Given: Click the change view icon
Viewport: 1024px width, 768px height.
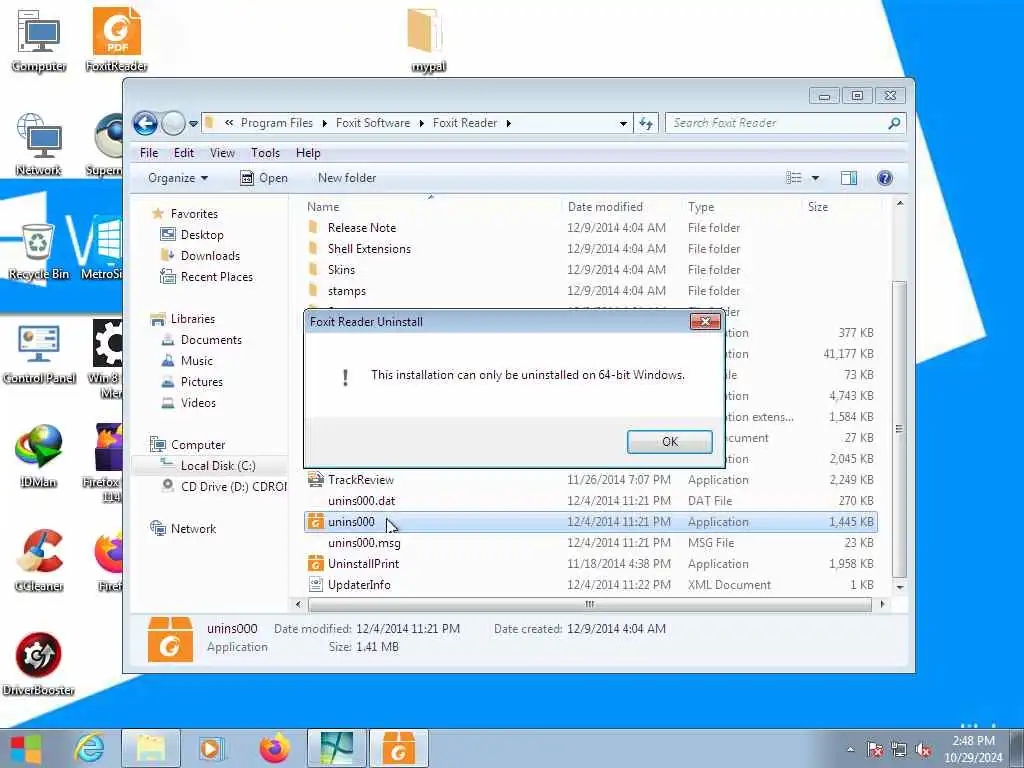Looking at the screenshot, I should 793,178.
